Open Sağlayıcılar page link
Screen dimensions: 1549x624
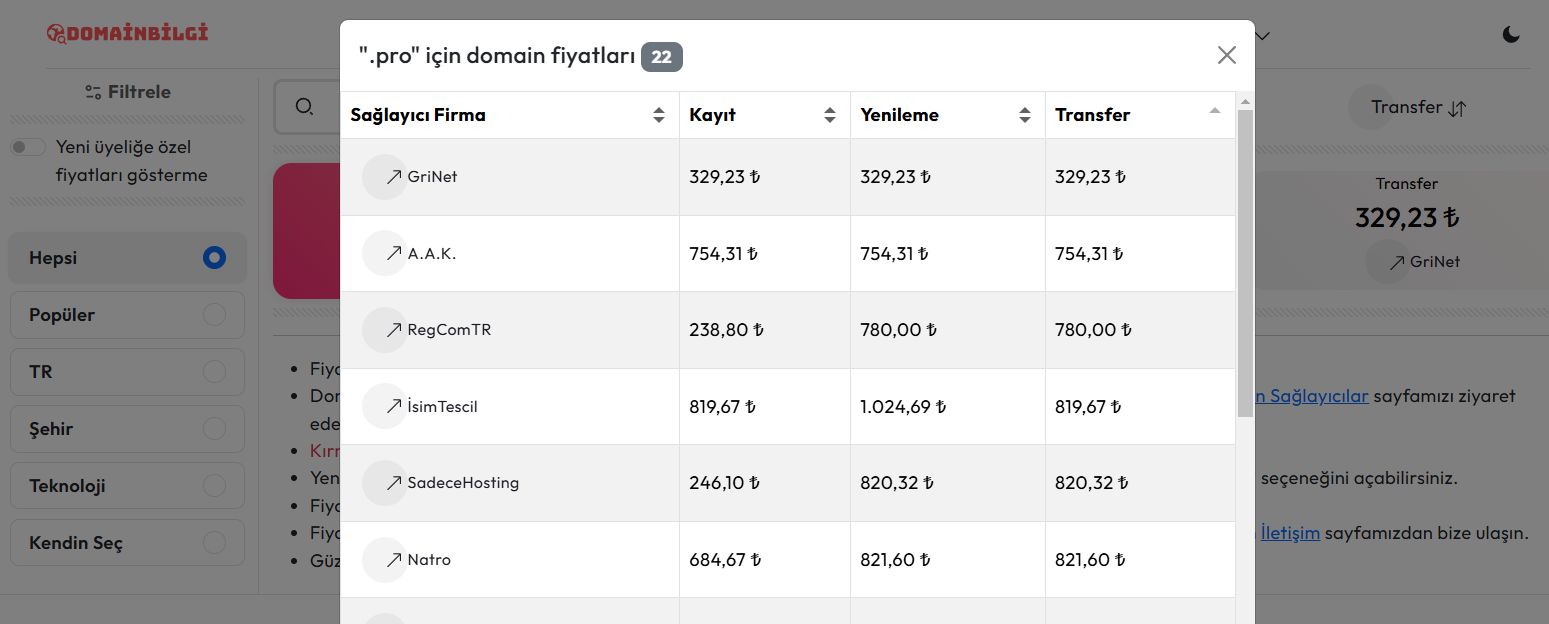pos(1311,395)
